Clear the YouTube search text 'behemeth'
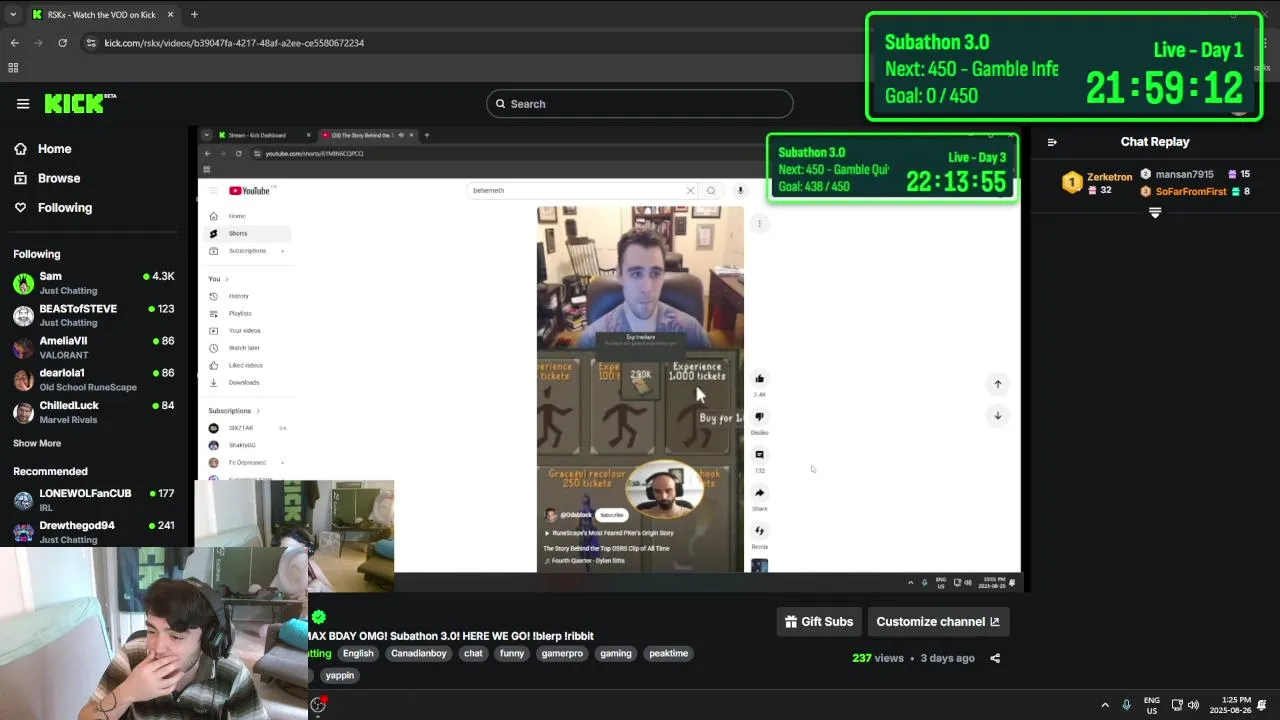The height and width of the screenshot is (720, 1280). point(690,191)
